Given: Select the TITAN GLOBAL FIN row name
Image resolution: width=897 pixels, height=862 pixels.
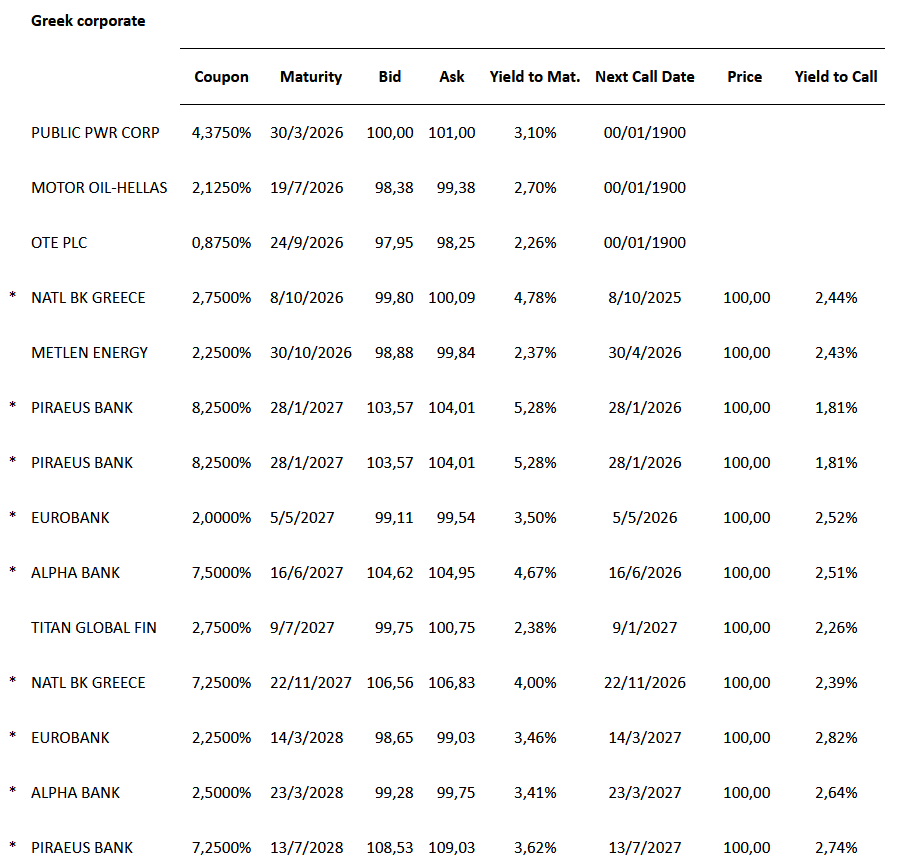Looking at the screenshot, I should (93, 628).
